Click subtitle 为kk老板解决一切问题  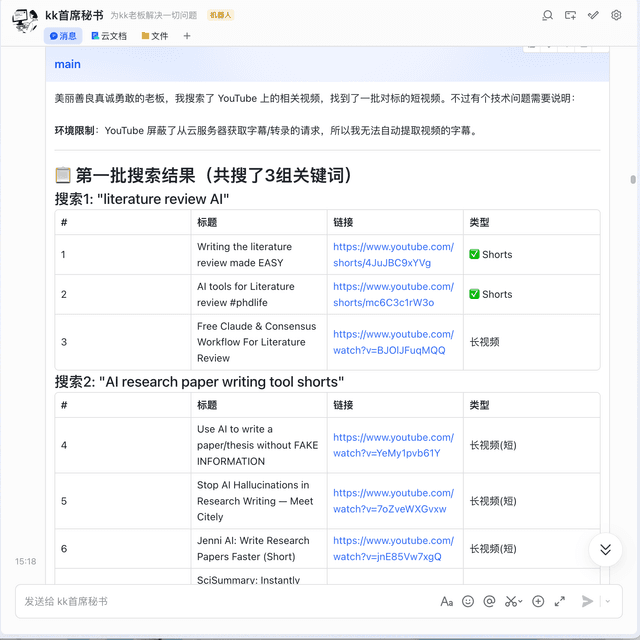(x=153, y=16)
